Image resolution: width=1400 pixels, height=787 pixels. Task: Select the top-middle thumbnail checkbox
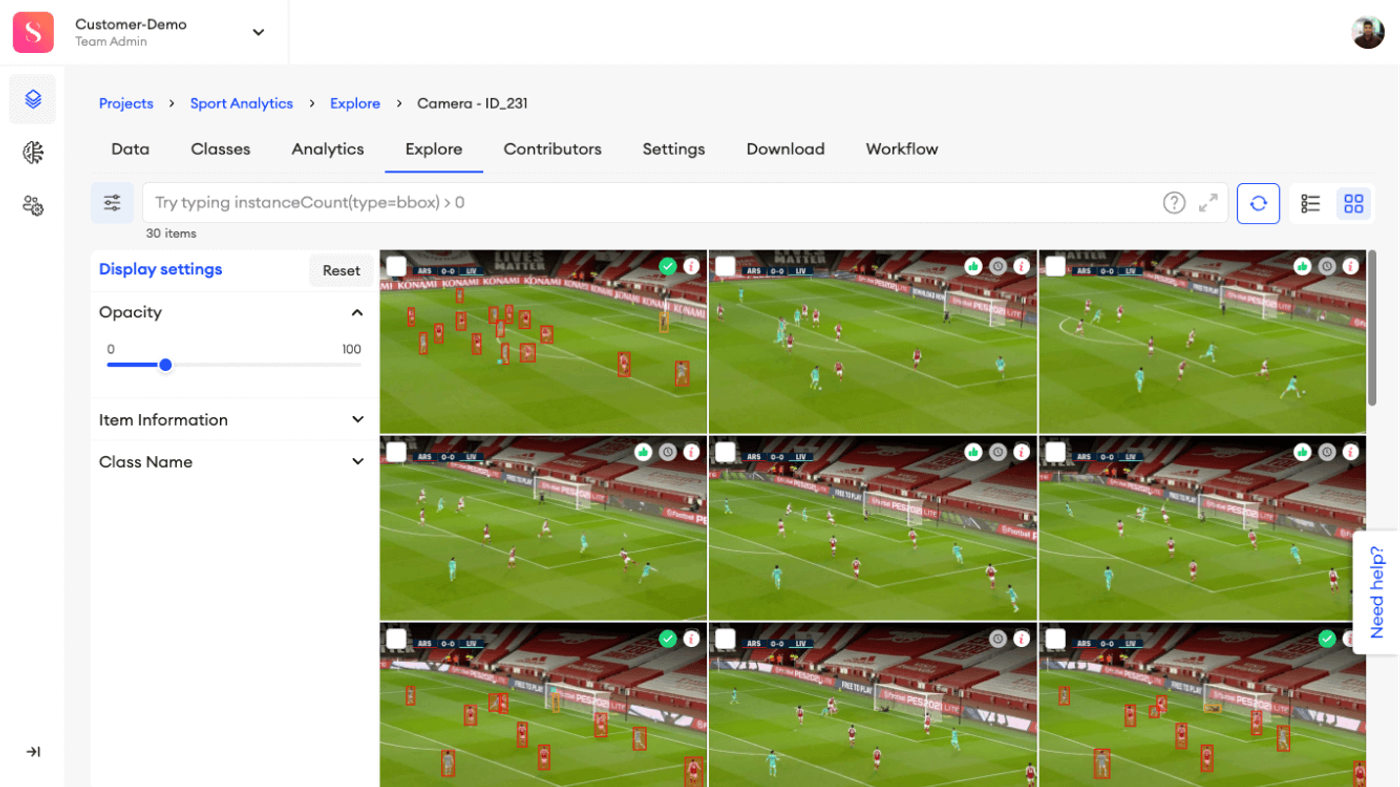725,266
